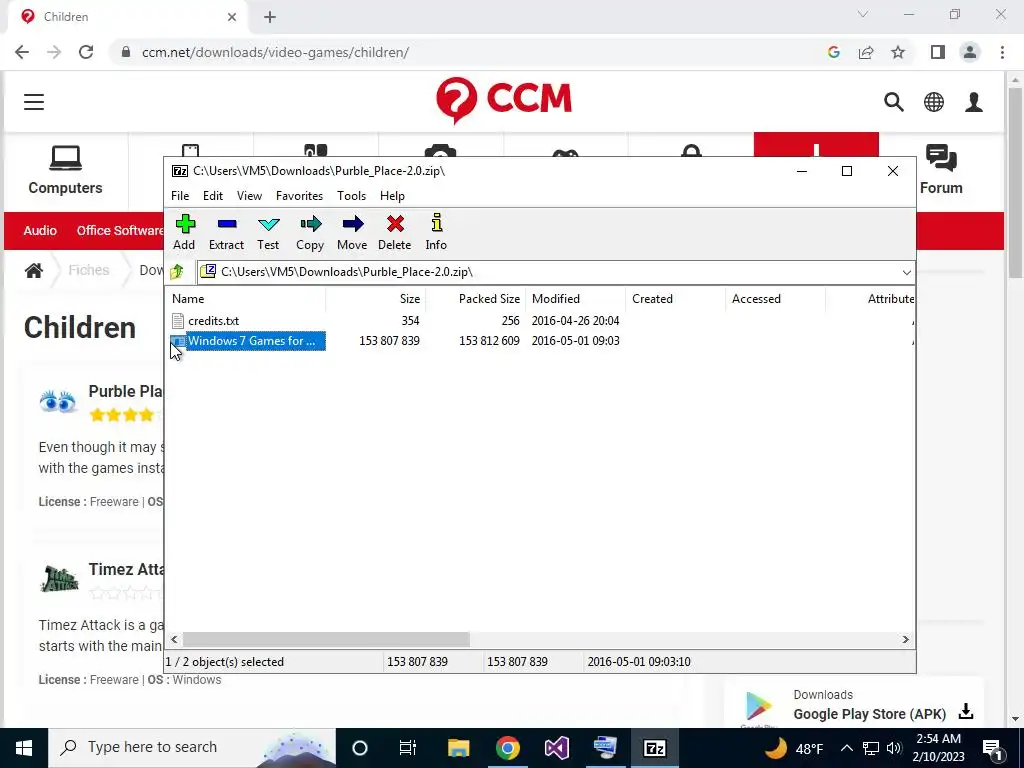Click the Google icon in address bar

tap(833, 52)
